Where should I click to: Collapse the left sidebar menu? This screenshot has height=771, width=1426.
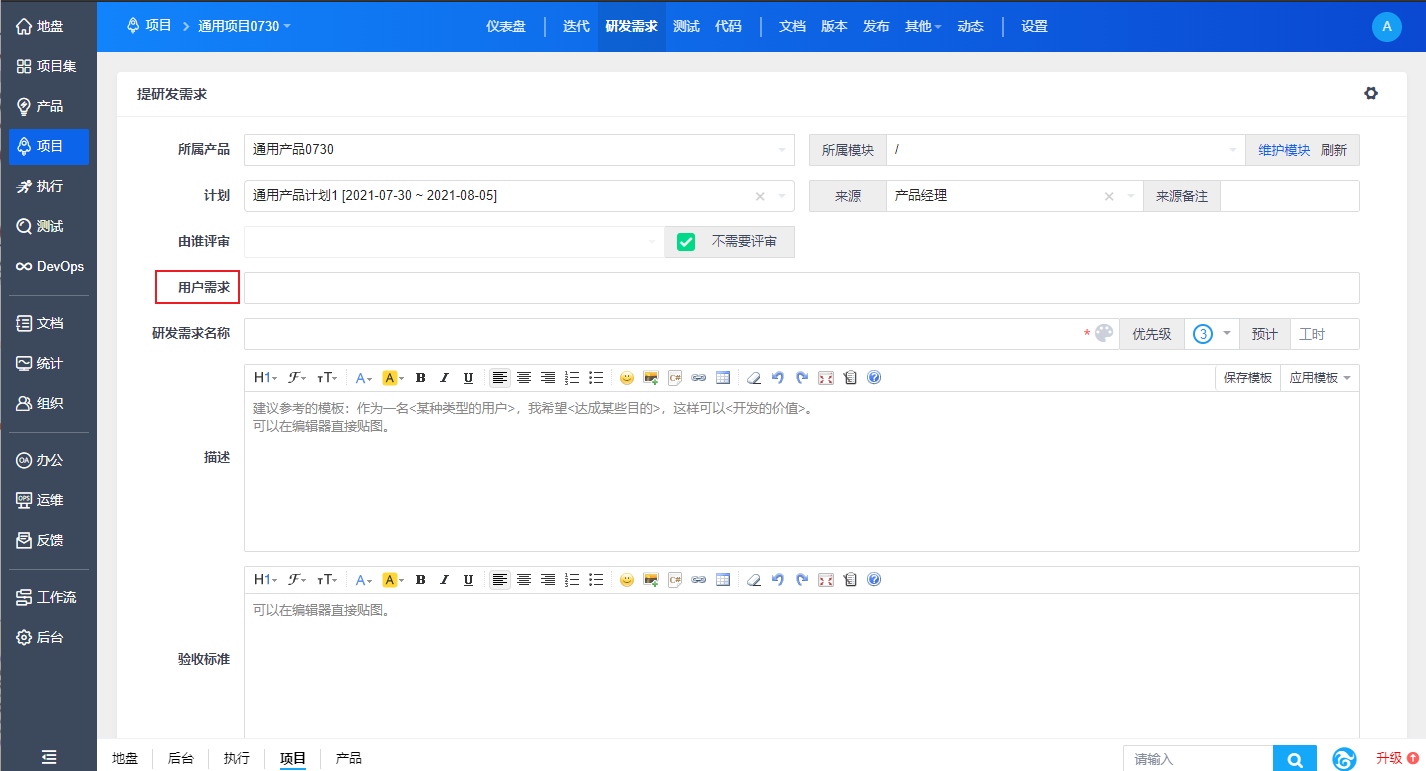click(49, 758)
